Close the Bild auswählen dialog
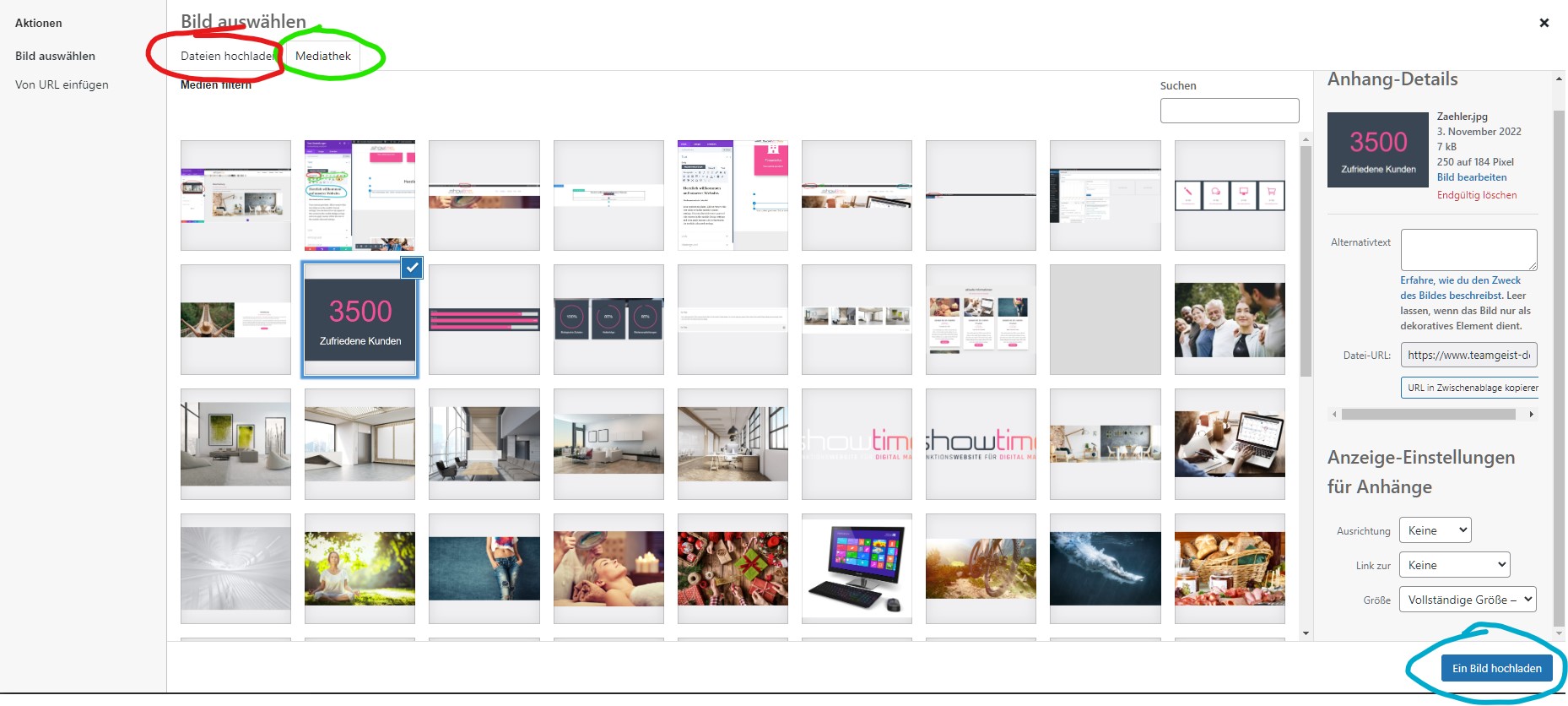Image resolution: width=1568 pixels, height=706 pixels. pyautogui.click(x=1544, y=23)
